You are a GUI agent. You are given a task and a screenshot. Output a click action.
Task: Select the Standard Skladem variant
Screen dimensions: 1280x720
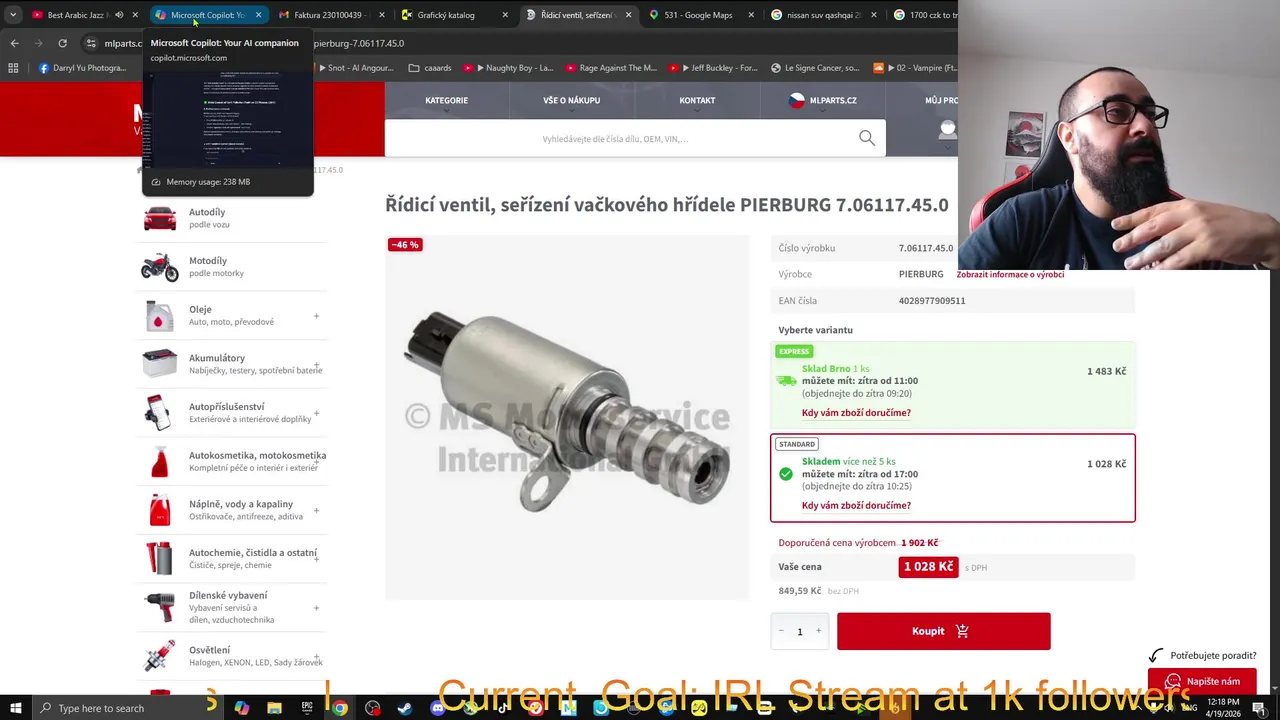click(953, 478)
